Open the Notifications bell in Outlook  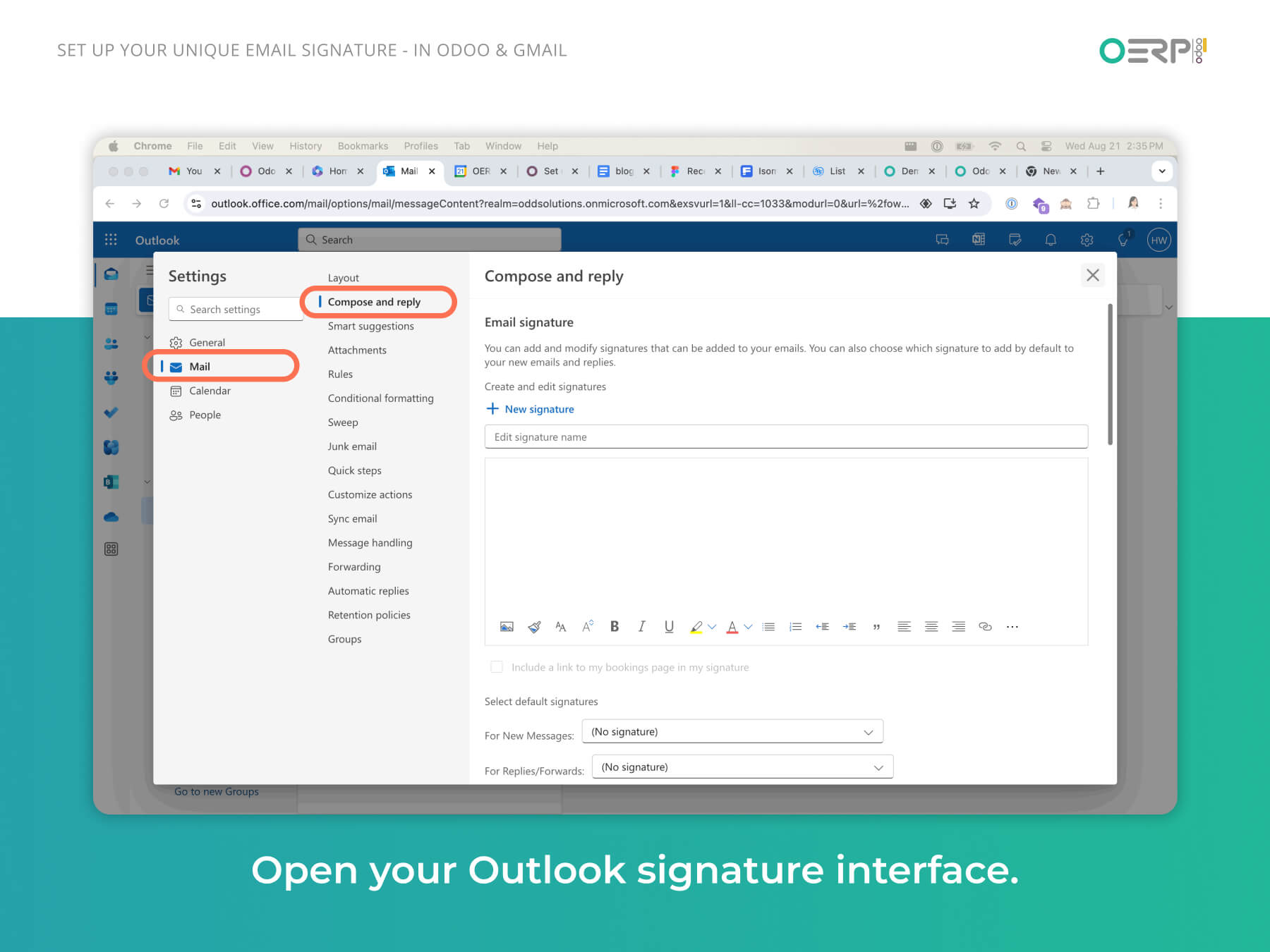[1051, 240]
